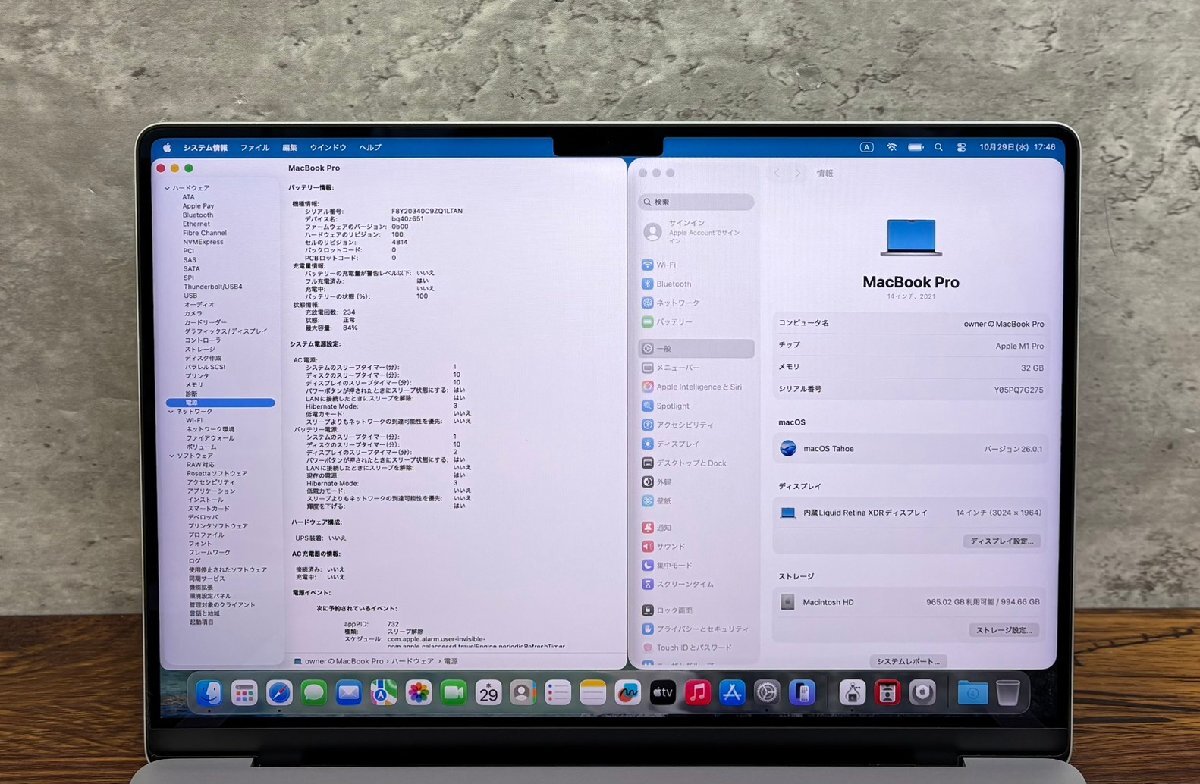Click the 検索 field in System Settings
Screen dimensions: 1200x784
click(x=697, y=201)
